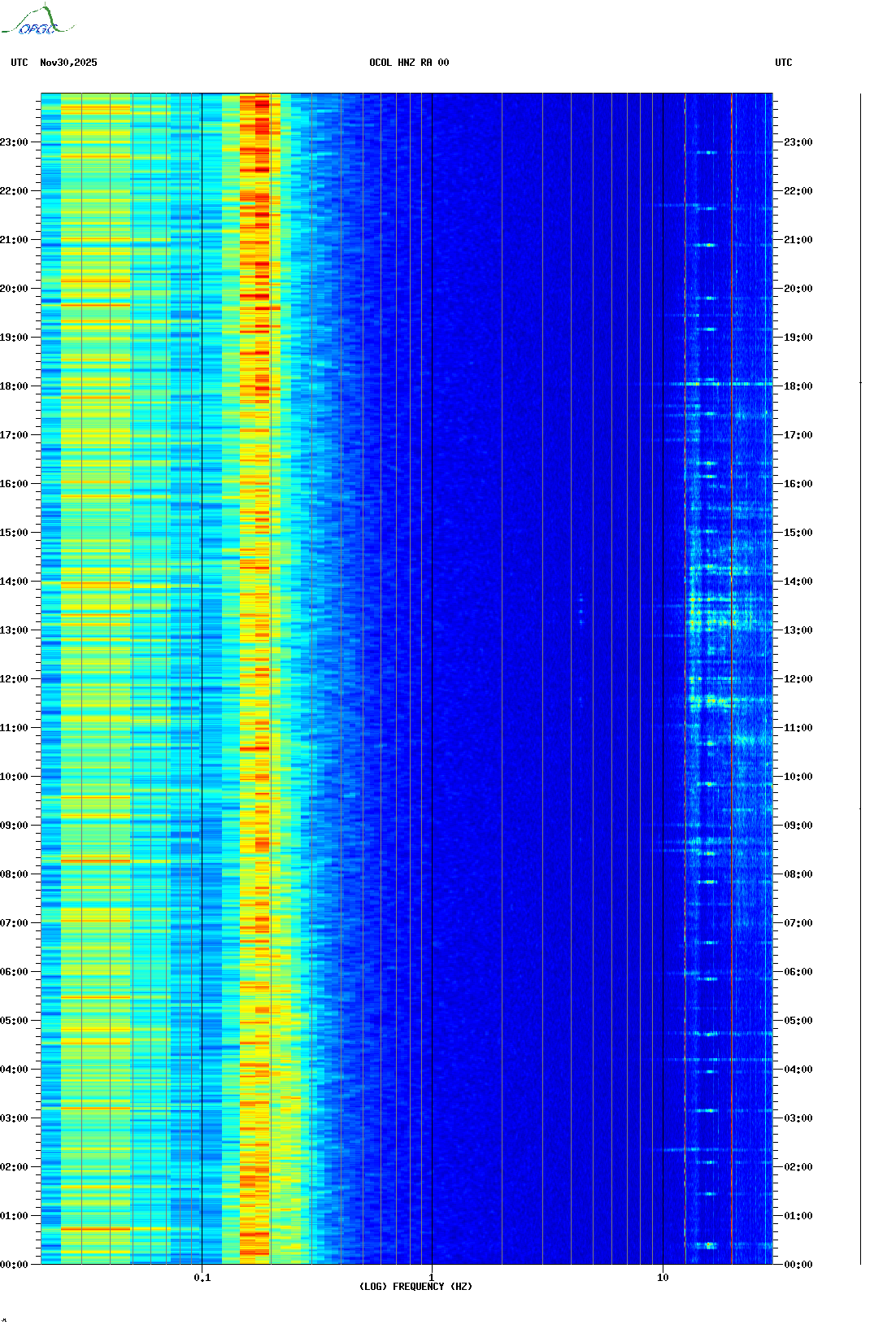The height and width of the screenshot is (1329, 896).
Task: Click the left 06:00 time tick label
Action: 14,972
